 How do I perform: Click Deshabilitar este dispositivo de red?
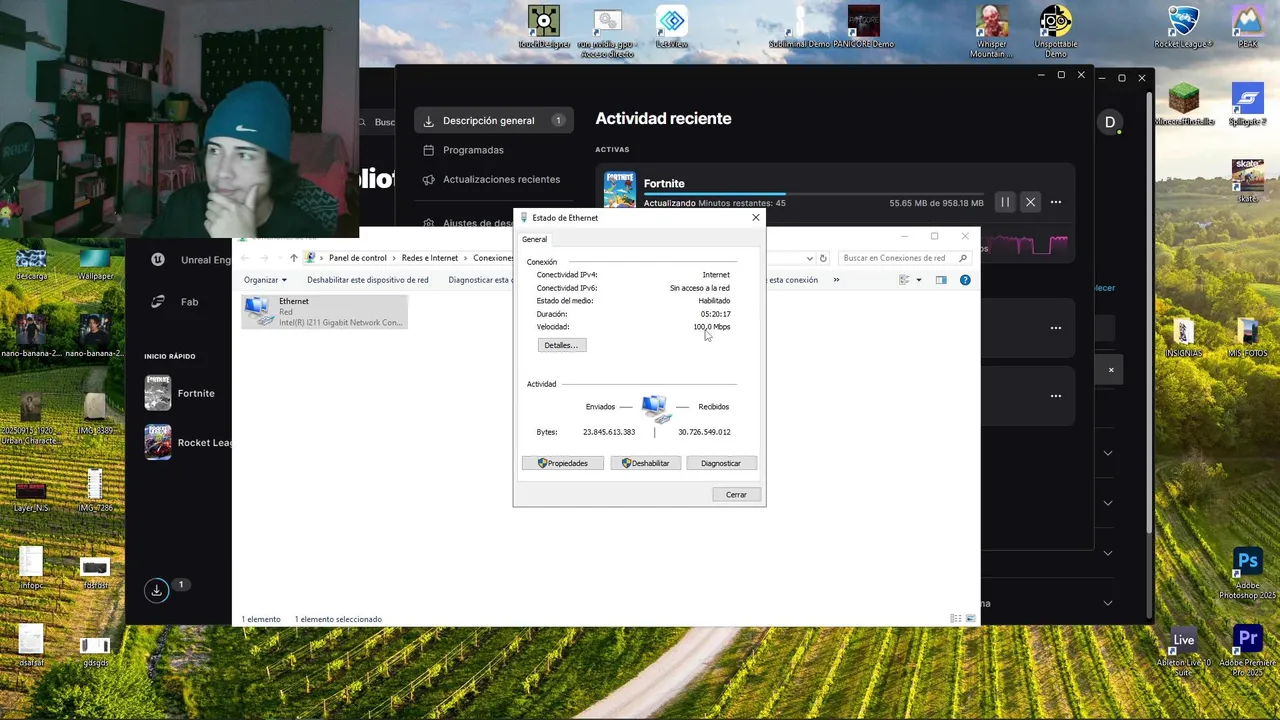click(x=368, y=280)
